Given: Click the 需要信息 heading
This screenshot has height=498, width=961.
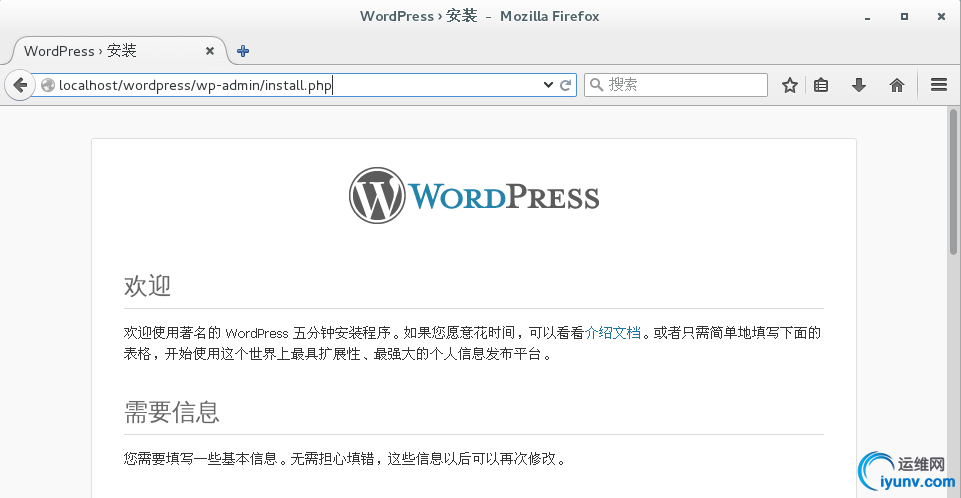Looking at the screenshot, I should (172, 412).
